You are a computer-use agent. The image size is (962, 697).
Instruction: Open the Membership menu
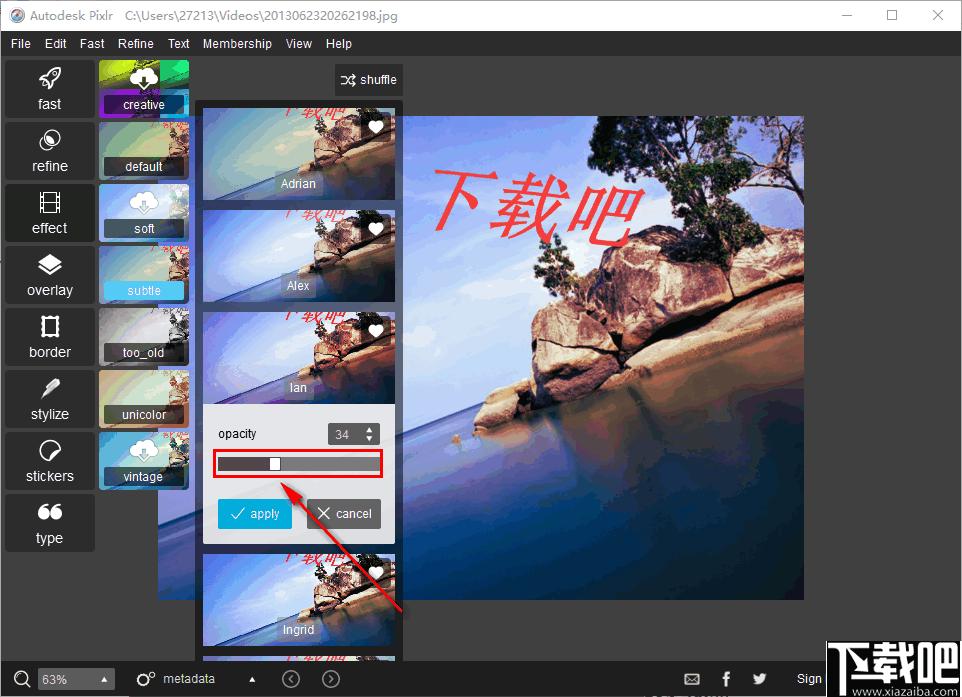coord(237,44)
